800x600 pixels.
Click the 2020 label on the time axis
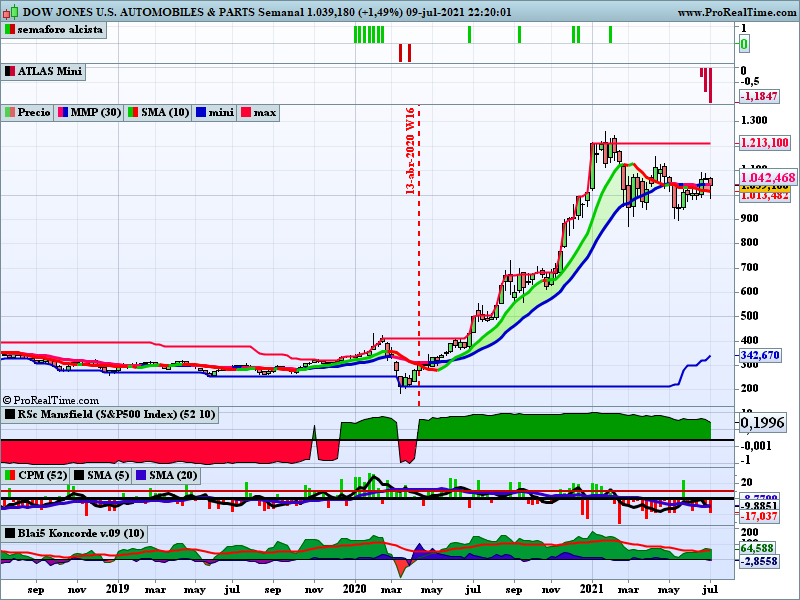pyautogui.click(x=355, y=589)
